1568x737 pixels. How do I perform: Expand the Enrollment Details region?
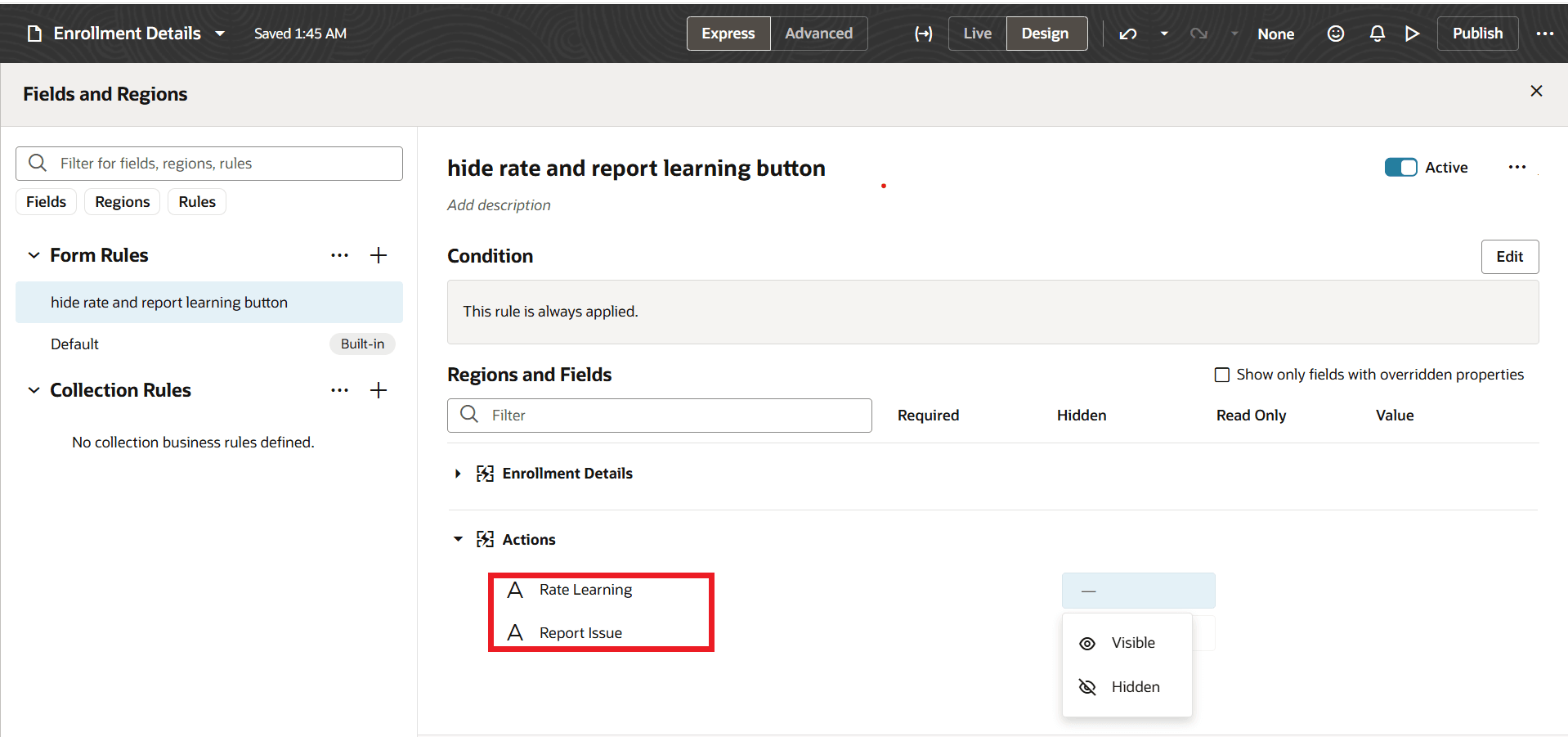click(458, 474)
